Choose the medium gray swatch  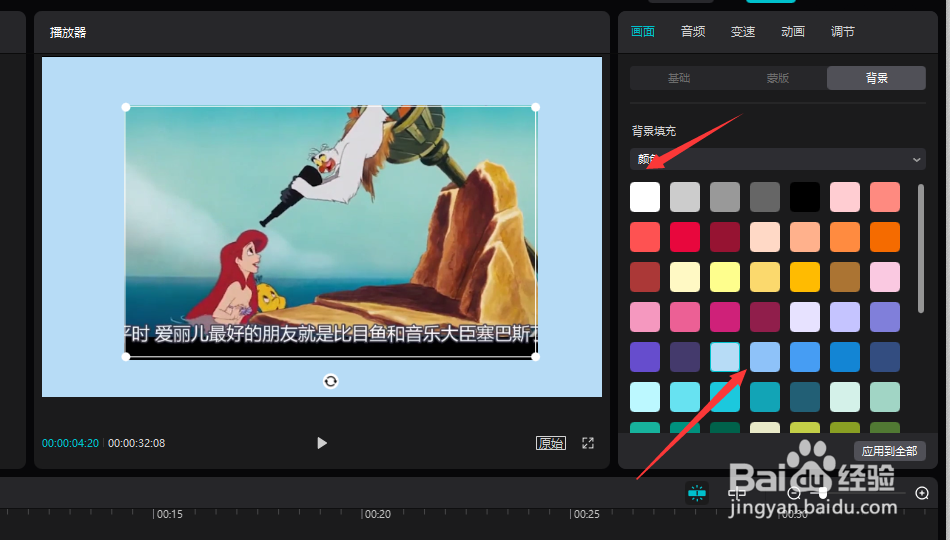[725, 197]
